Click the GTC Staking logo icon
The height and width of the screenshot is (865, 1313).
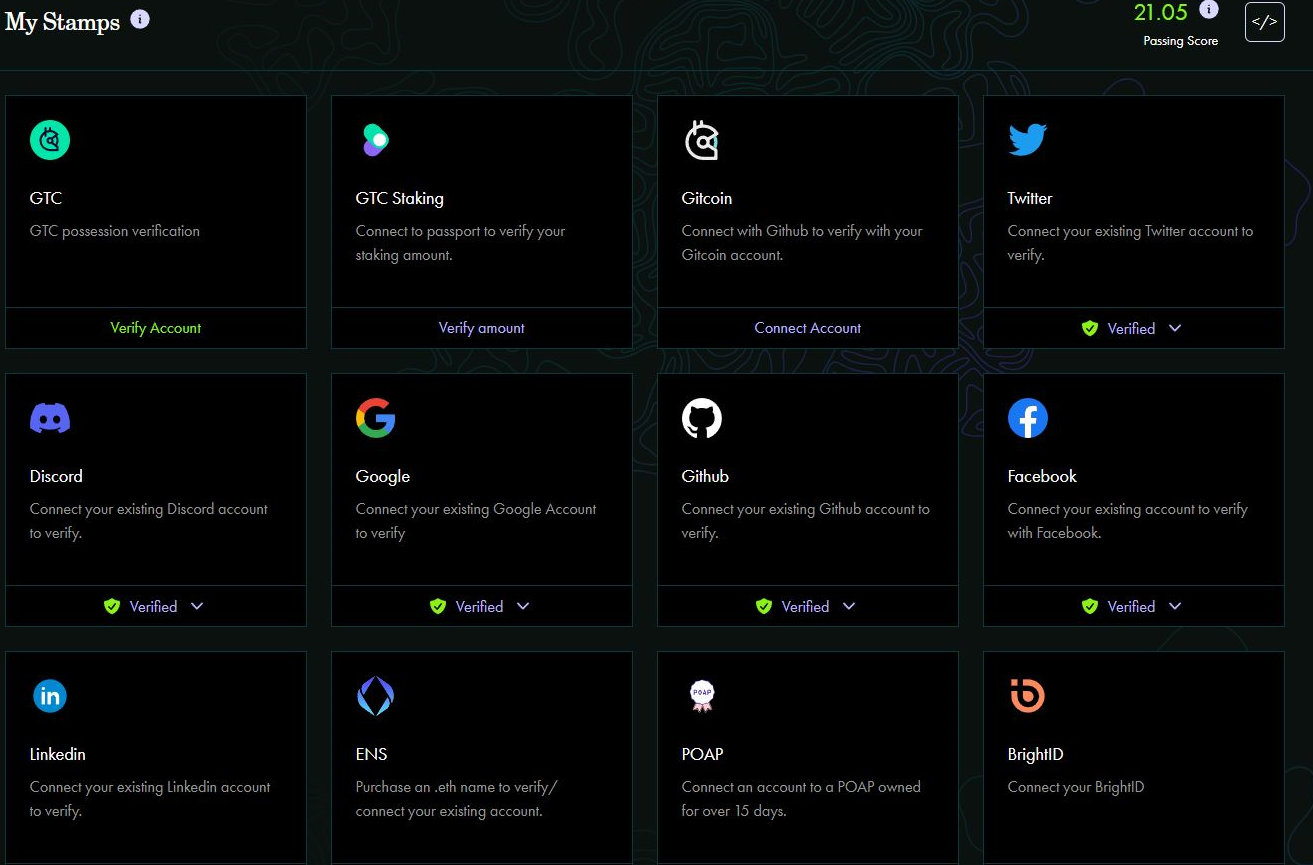pyautogui.click(x=375, y=140)
